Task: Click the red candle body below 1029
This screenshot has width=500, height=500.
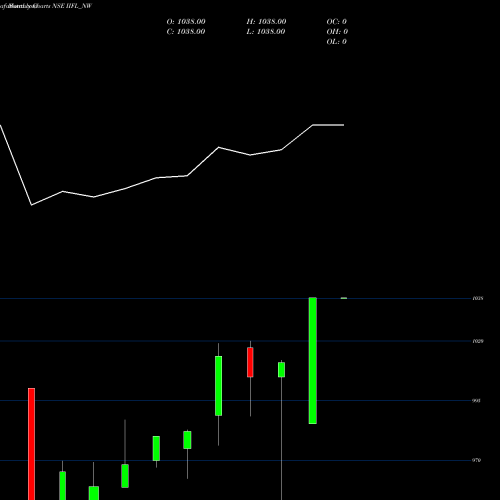Action: [x=250, y=362]
